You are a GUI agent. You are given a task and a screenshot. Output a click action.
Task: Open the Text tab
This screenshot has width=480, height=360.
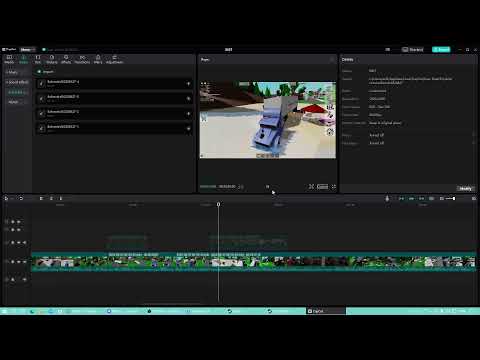click(x=38, y=59)
